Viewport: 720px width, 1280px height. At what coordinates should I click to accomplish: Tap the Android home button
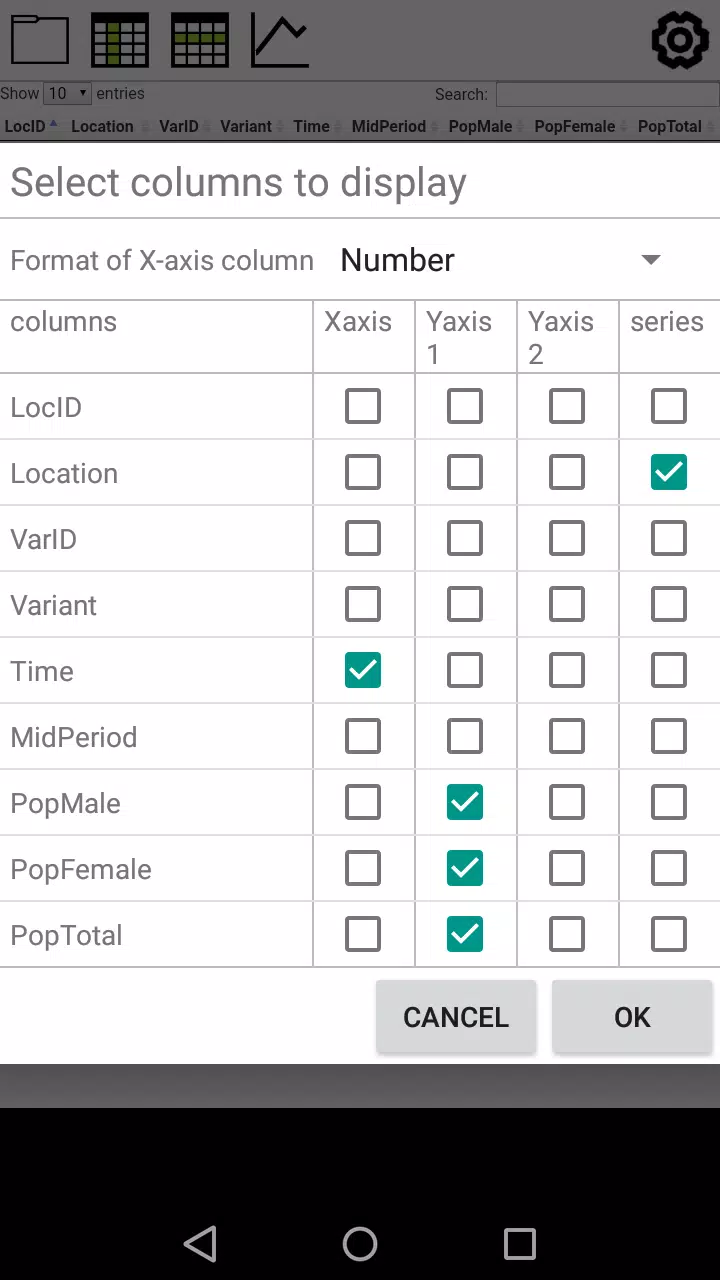tap(360, 1244)
